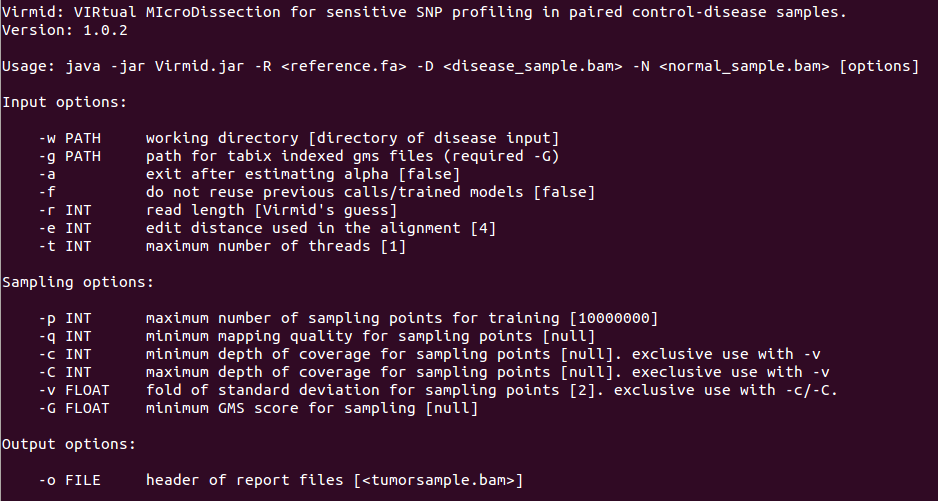
Task: Click the -r INT read length option
Action: tap(218, 210)
